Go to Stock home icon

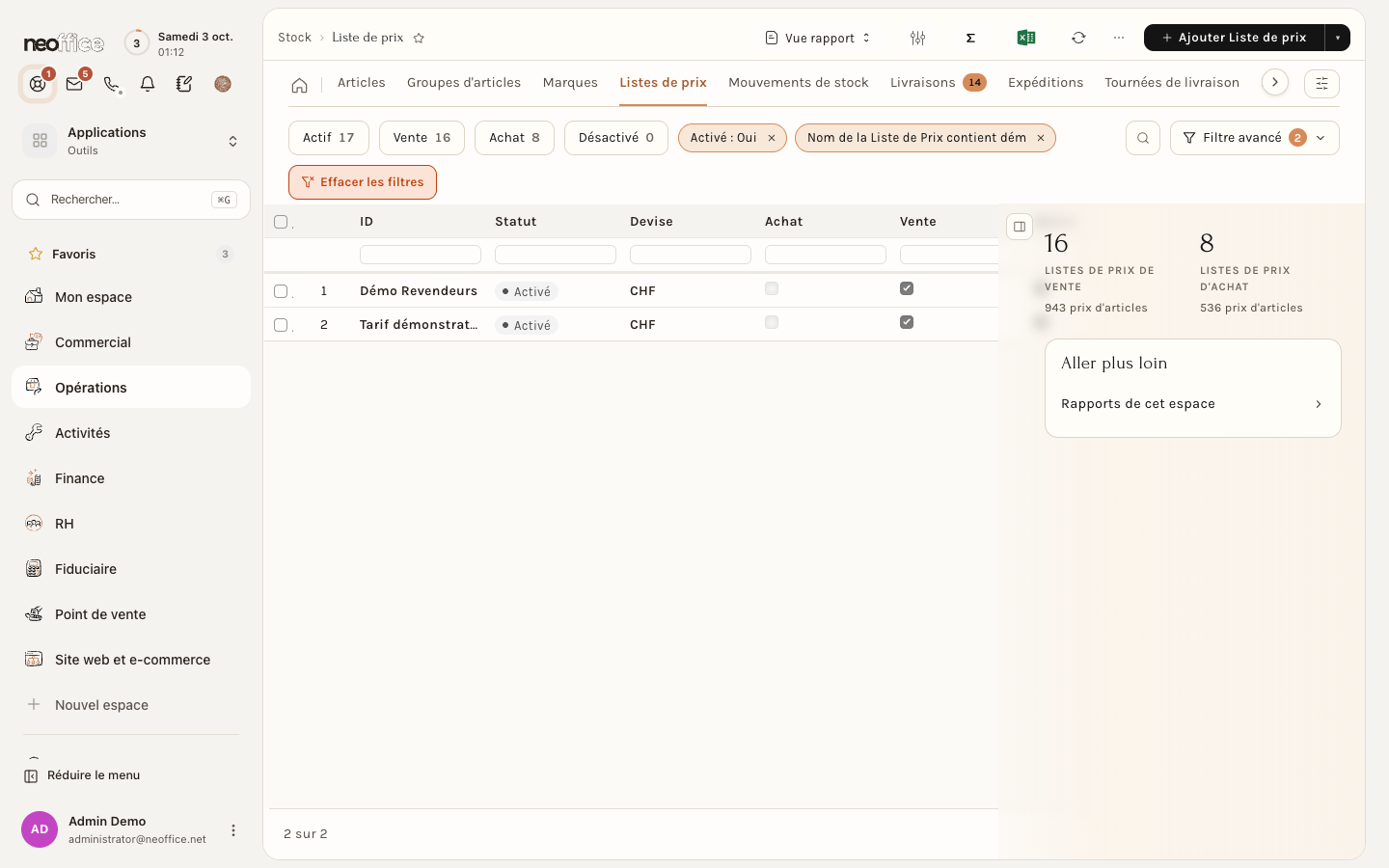(x=299, y=85)
